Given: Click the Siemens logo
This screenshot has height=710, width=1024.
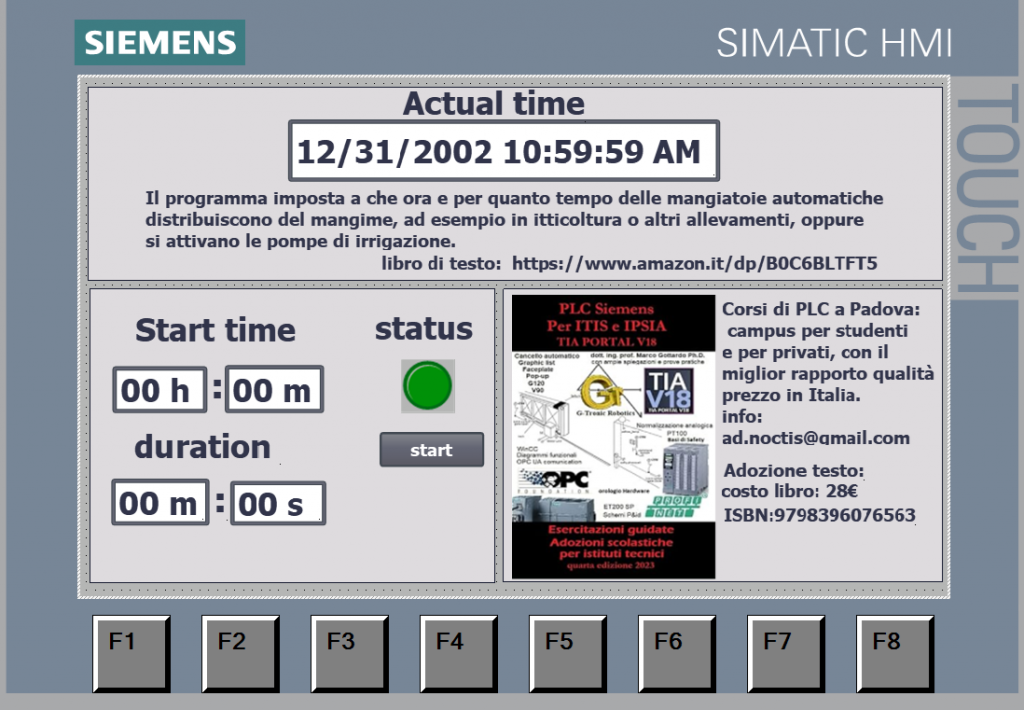Looking at the screenshot, I should 160,42.
